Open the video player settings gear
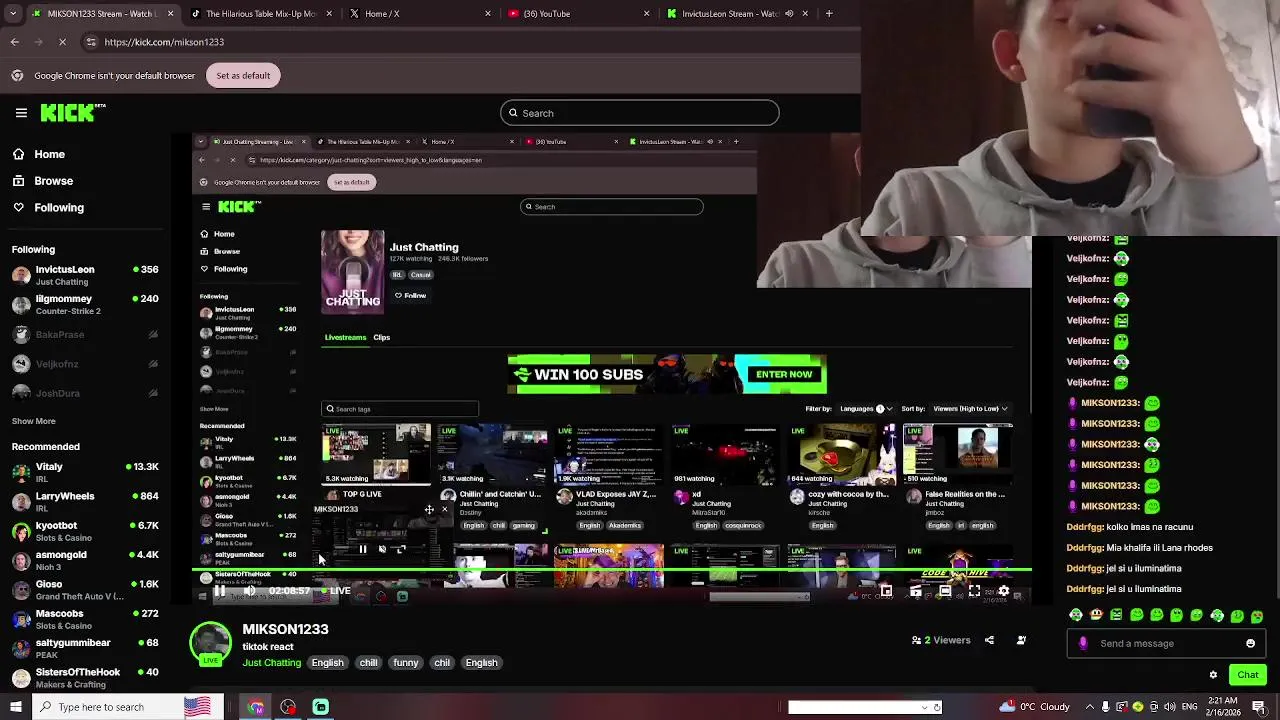 pos(1003,591)
